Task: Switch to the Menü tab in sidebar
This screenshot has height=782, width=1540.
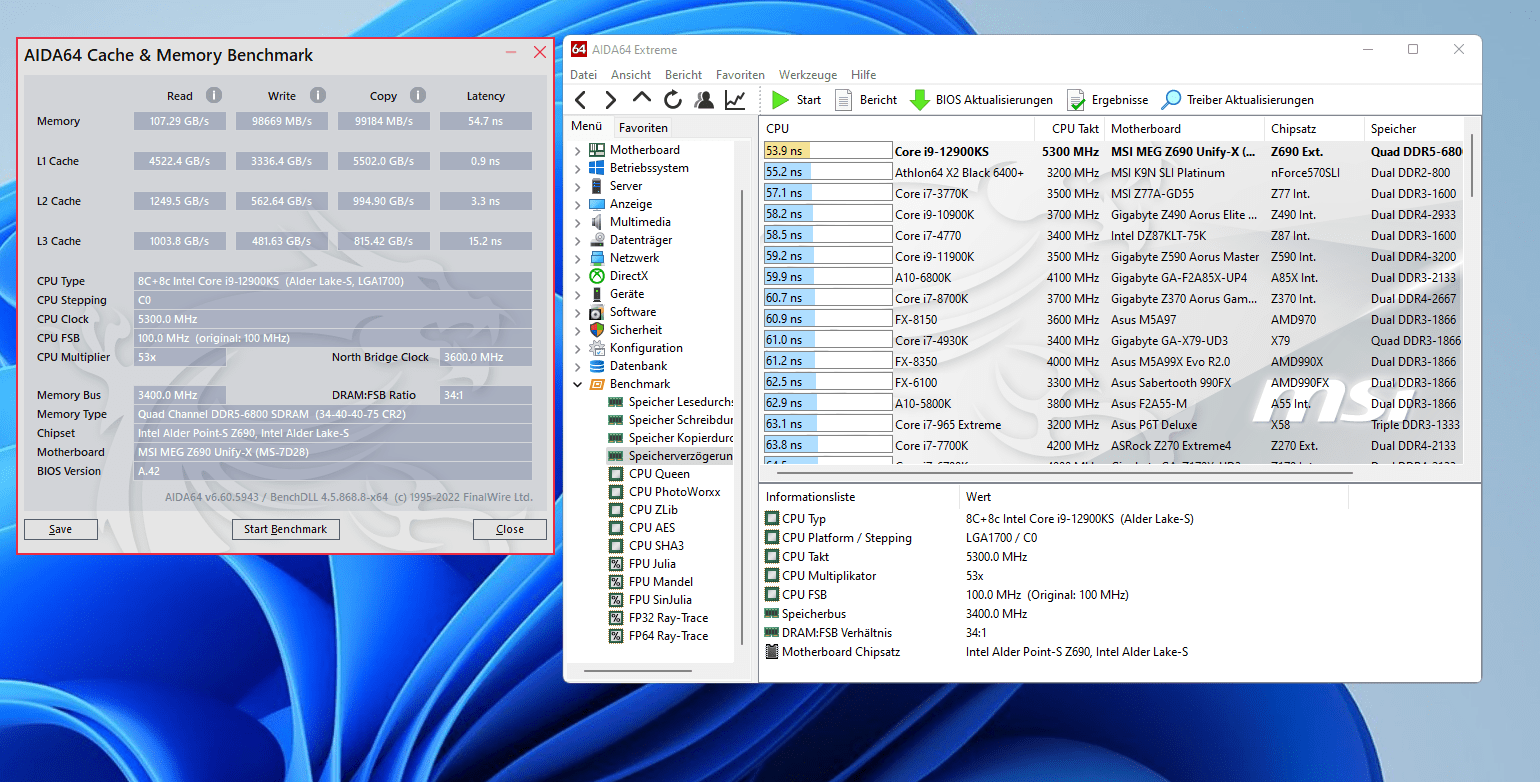Action: (587, 127)
